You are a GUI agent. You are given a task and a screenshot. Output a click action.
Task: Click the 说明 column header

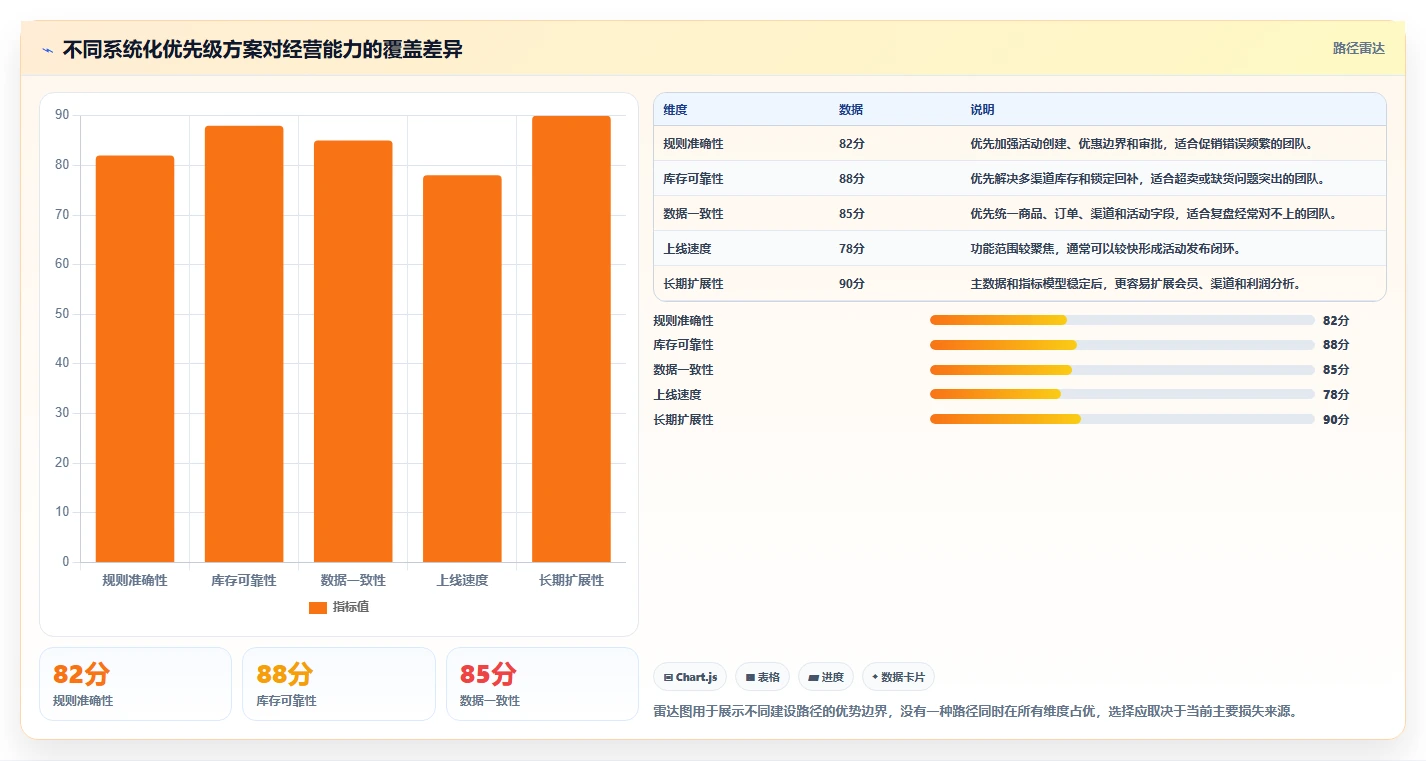(982, 110)
